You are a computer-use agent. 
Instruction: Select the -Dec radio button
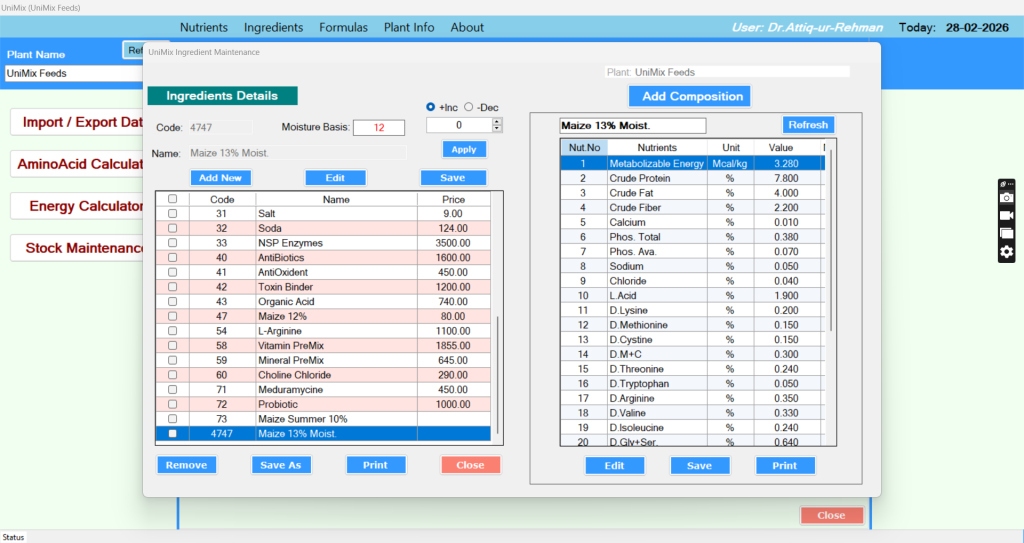point(469,107)
